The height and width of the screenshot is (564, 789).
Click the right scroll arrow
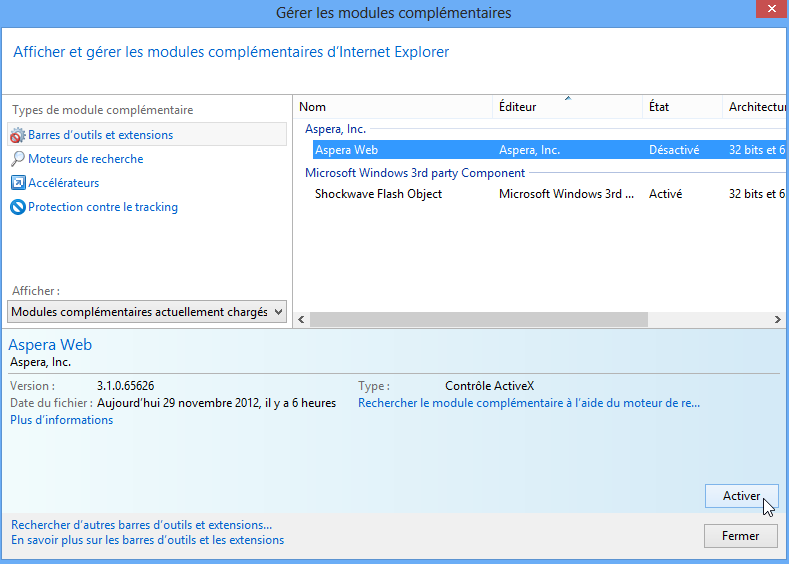coord(777,319)
